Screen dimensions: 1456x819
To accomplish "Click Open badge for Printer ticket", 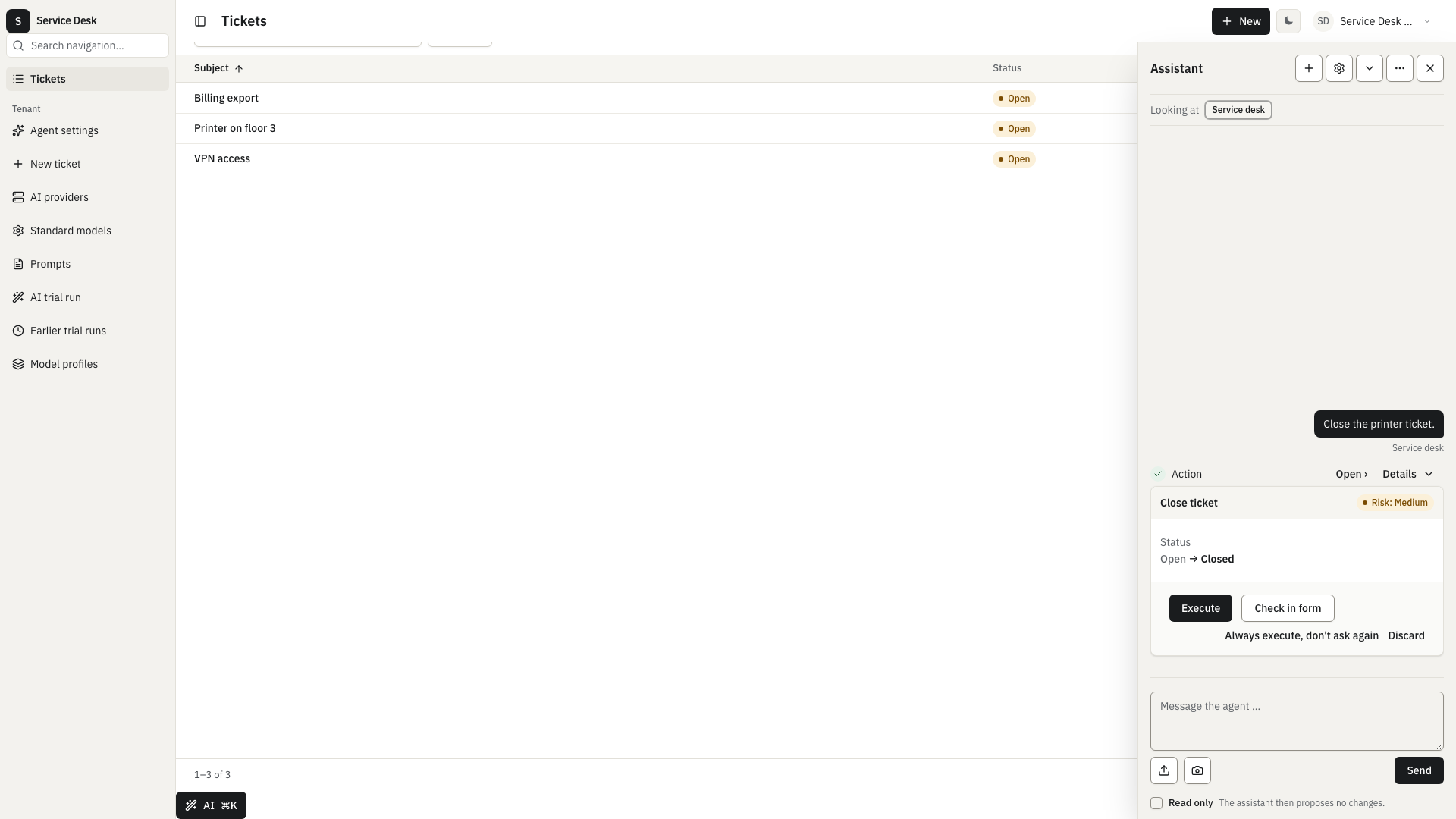I will (x=1014, y=129).
